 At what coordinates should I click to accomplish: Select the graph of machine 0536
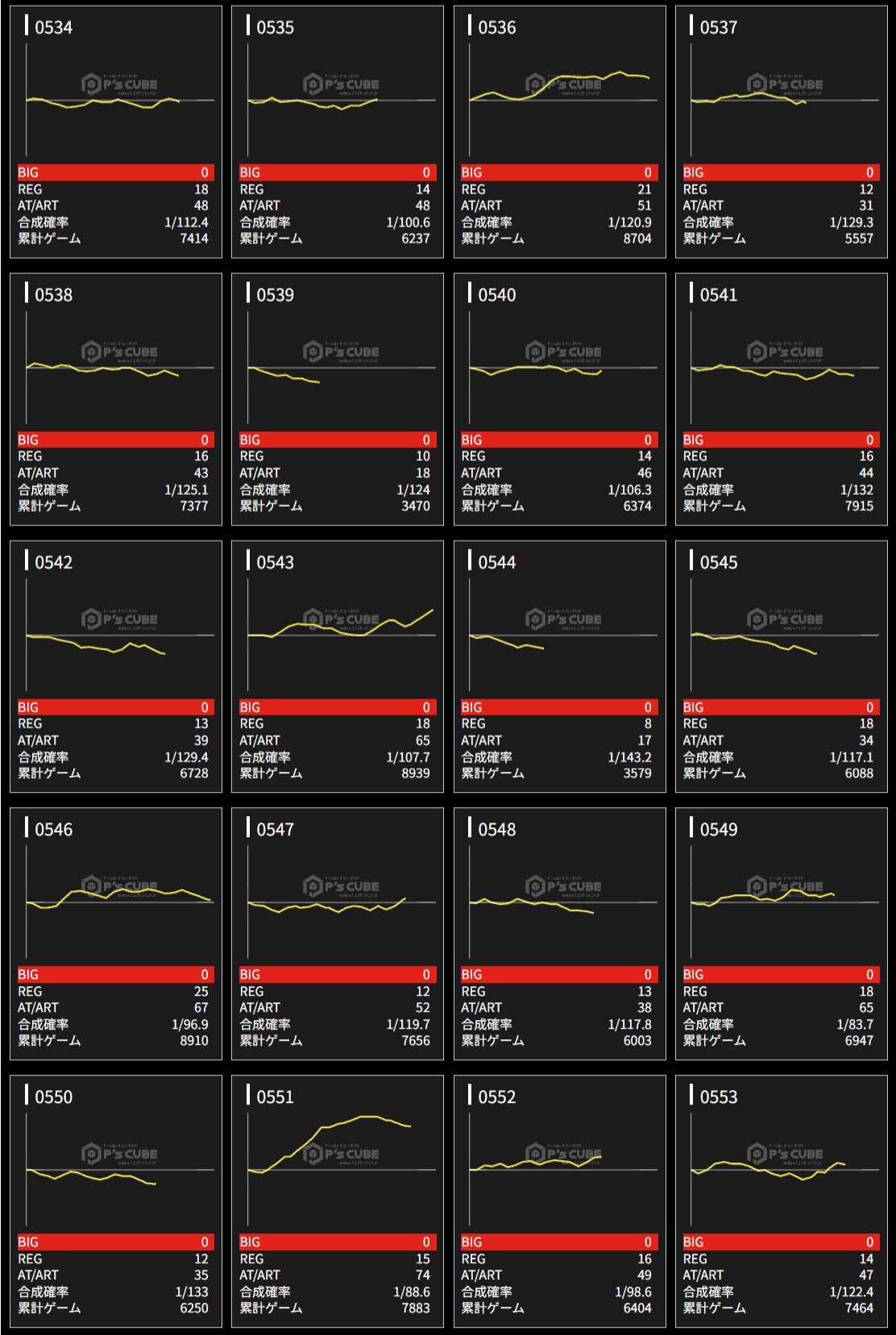pyautogui.click(x=559, y=100)
